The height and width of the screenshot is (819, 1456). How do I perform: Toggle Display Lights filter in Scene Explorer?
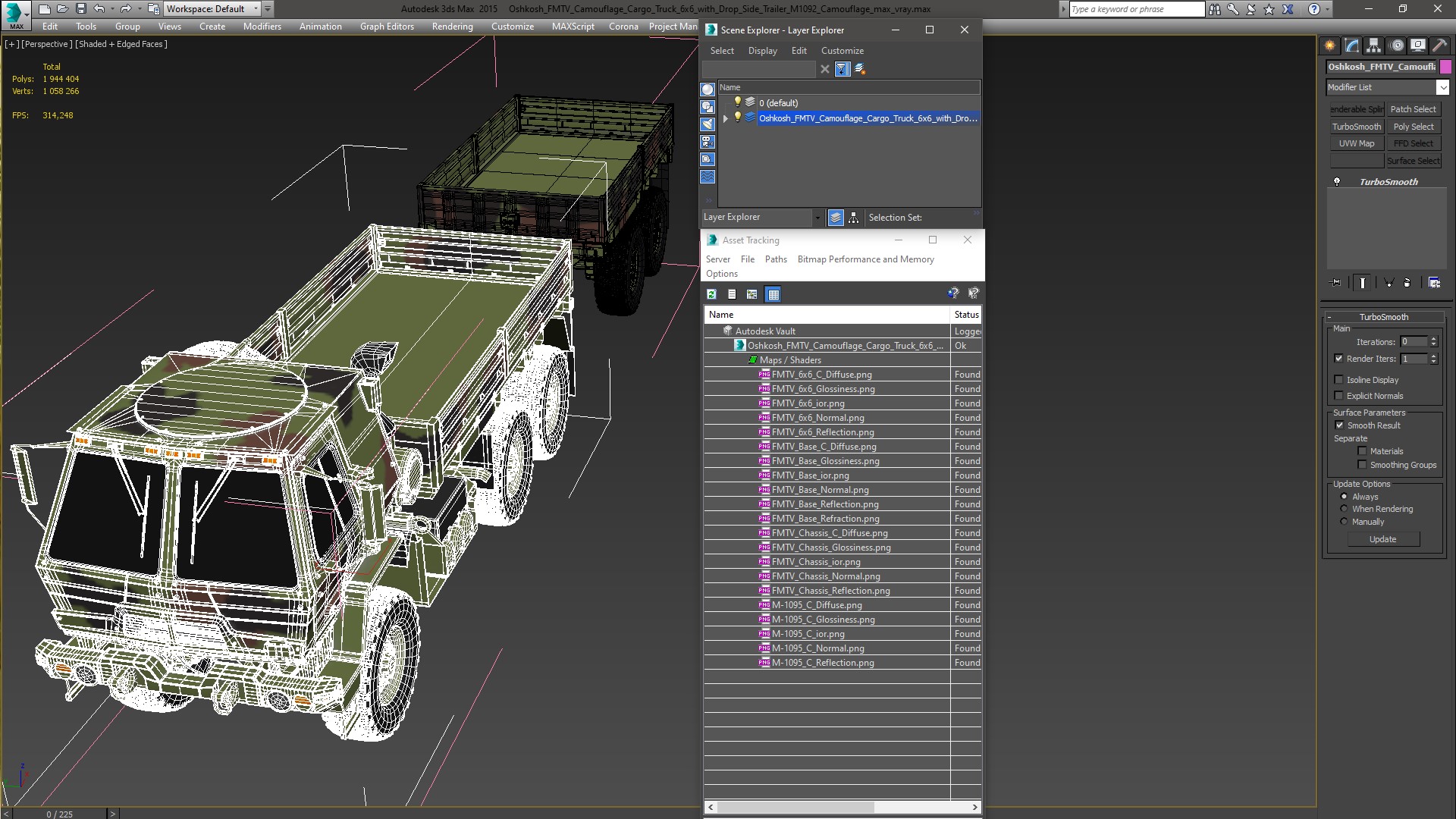[708, 124]
